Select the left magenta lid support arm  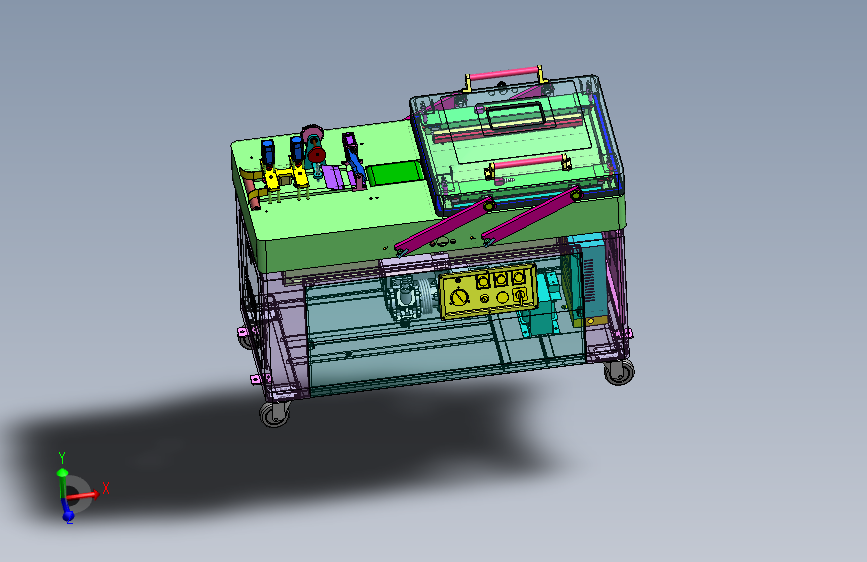(x=444, y=225)
